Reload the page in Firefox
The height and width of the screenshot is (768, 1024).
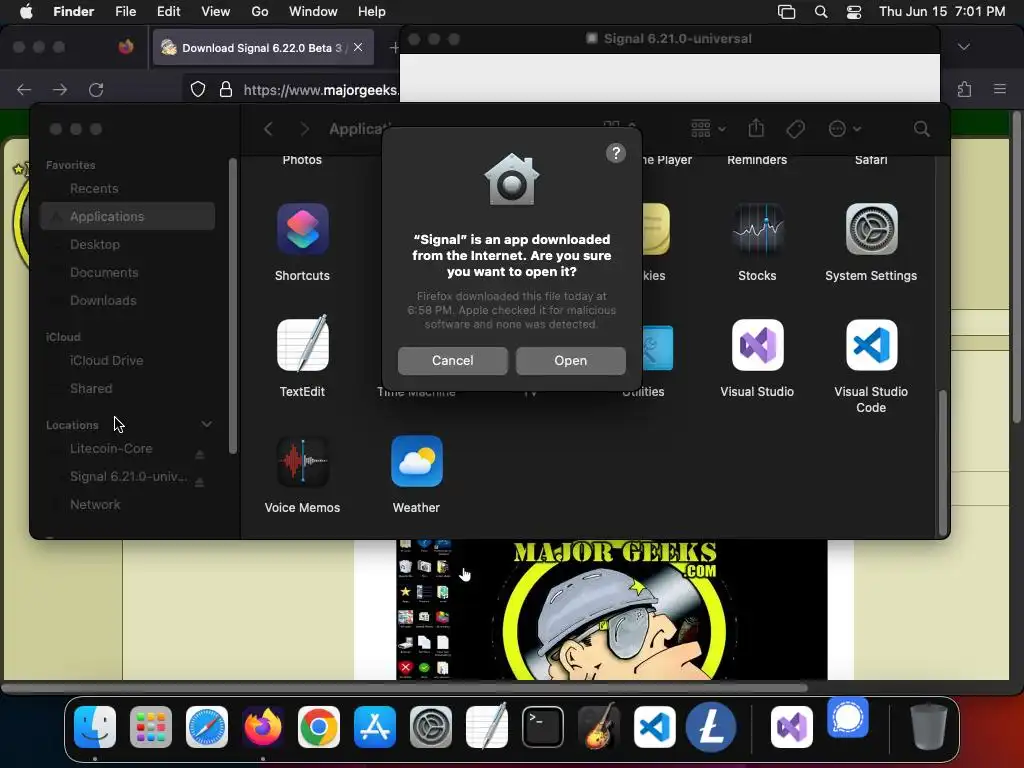click(x=96, y=89)
